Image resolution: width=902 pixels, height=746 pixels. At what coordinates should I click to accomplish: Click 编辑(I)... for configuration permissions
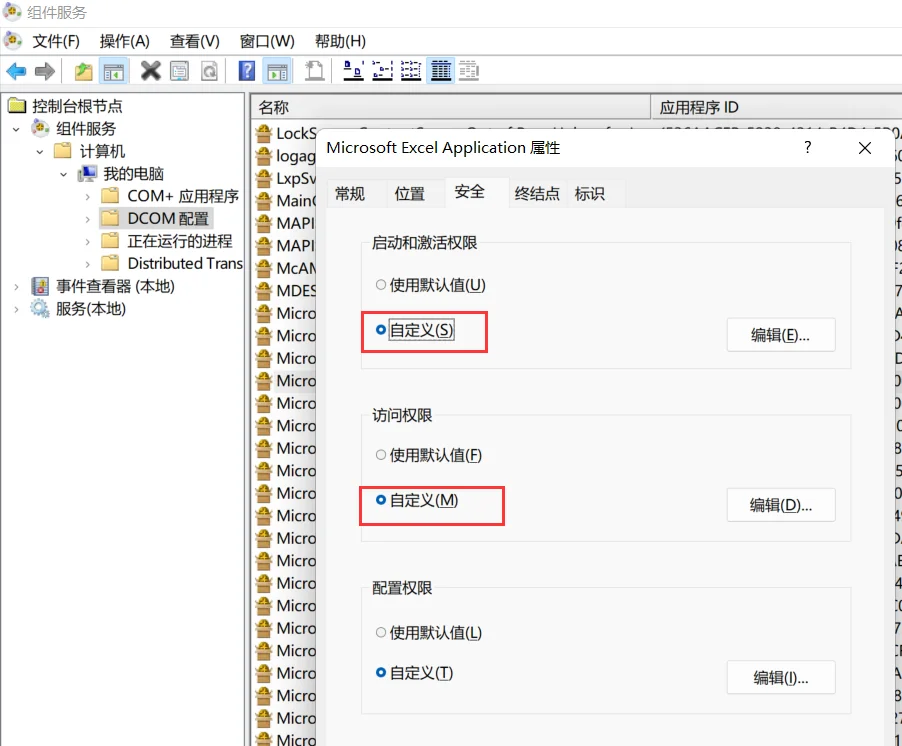coord(781,678)
